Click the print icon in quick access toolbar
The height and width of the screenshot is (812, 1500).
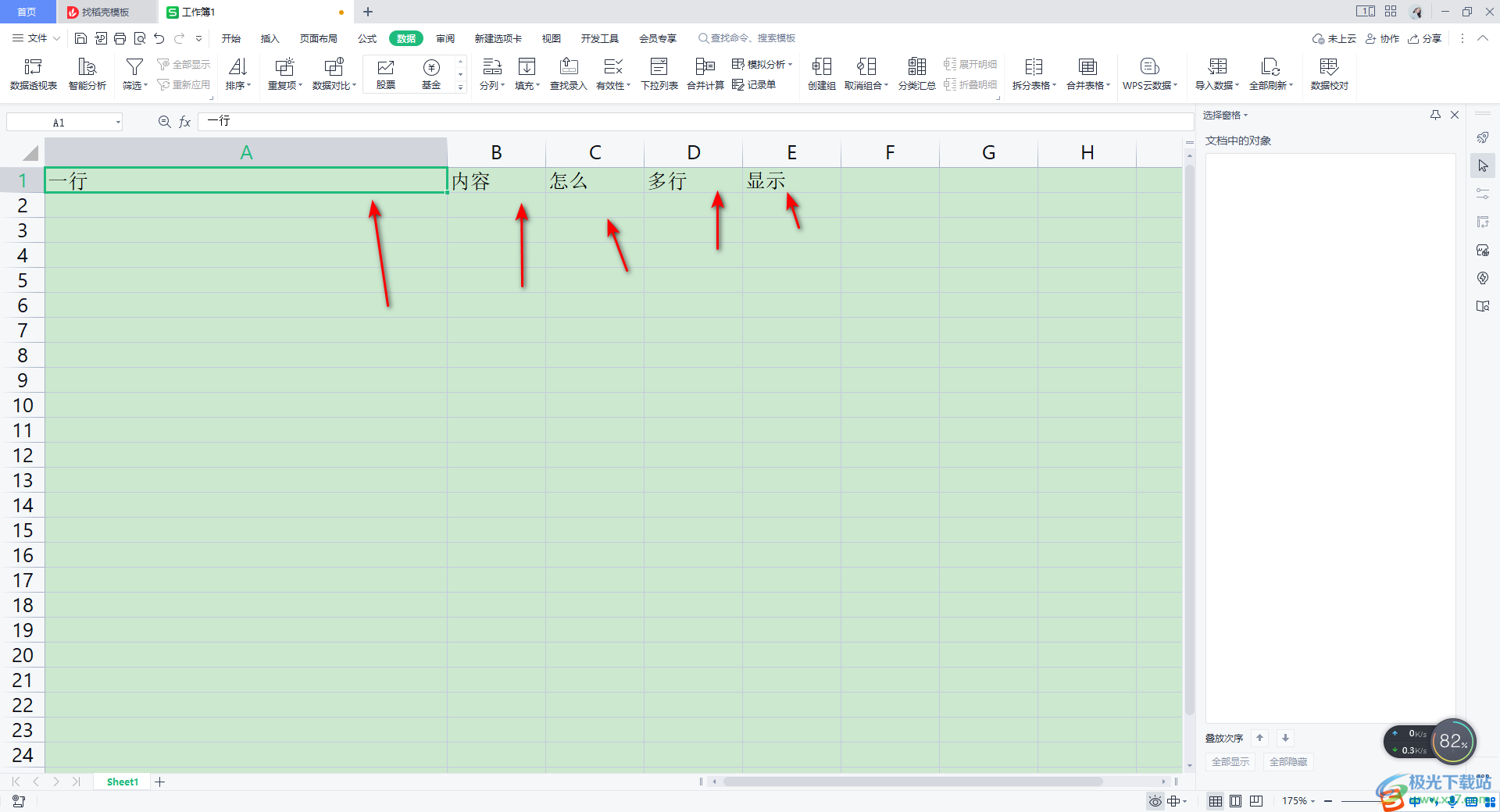[120, 38]
